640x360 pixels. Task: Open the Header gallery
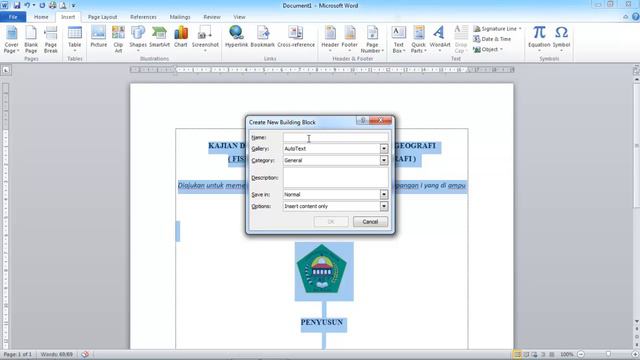pos(330,39)
